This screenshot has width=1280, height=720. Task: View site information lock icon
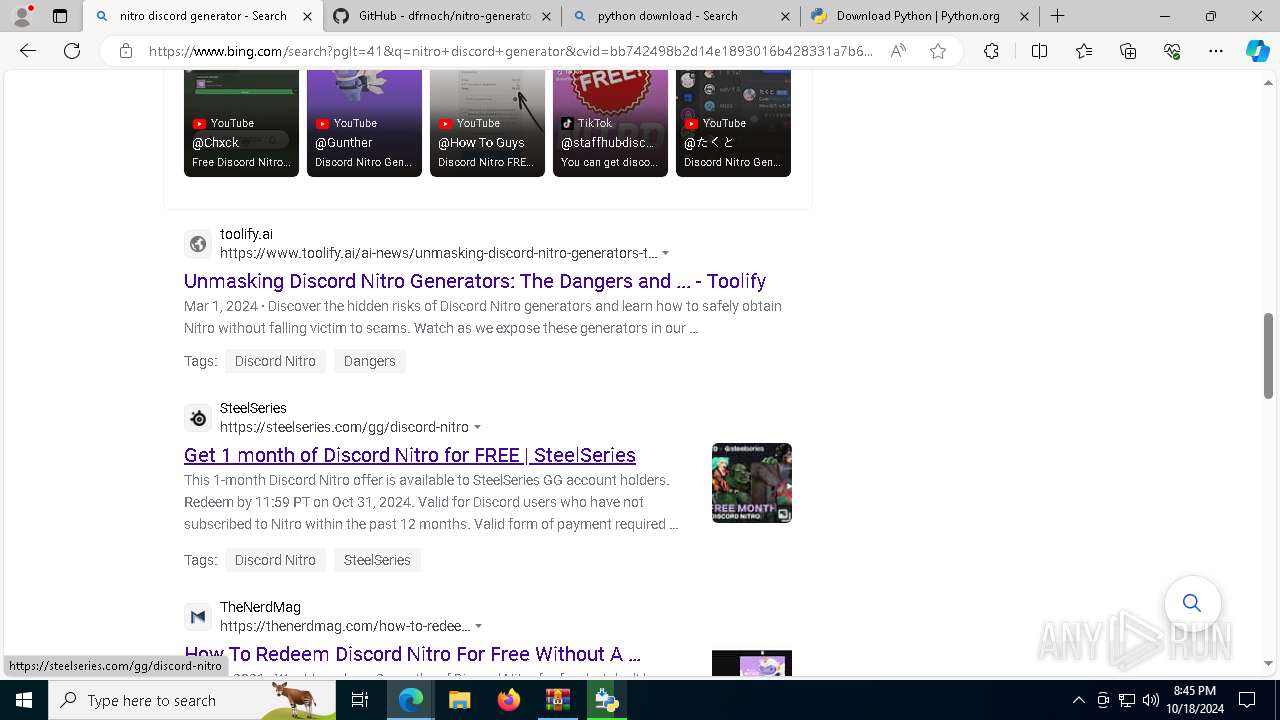click(x=126, y=51)
